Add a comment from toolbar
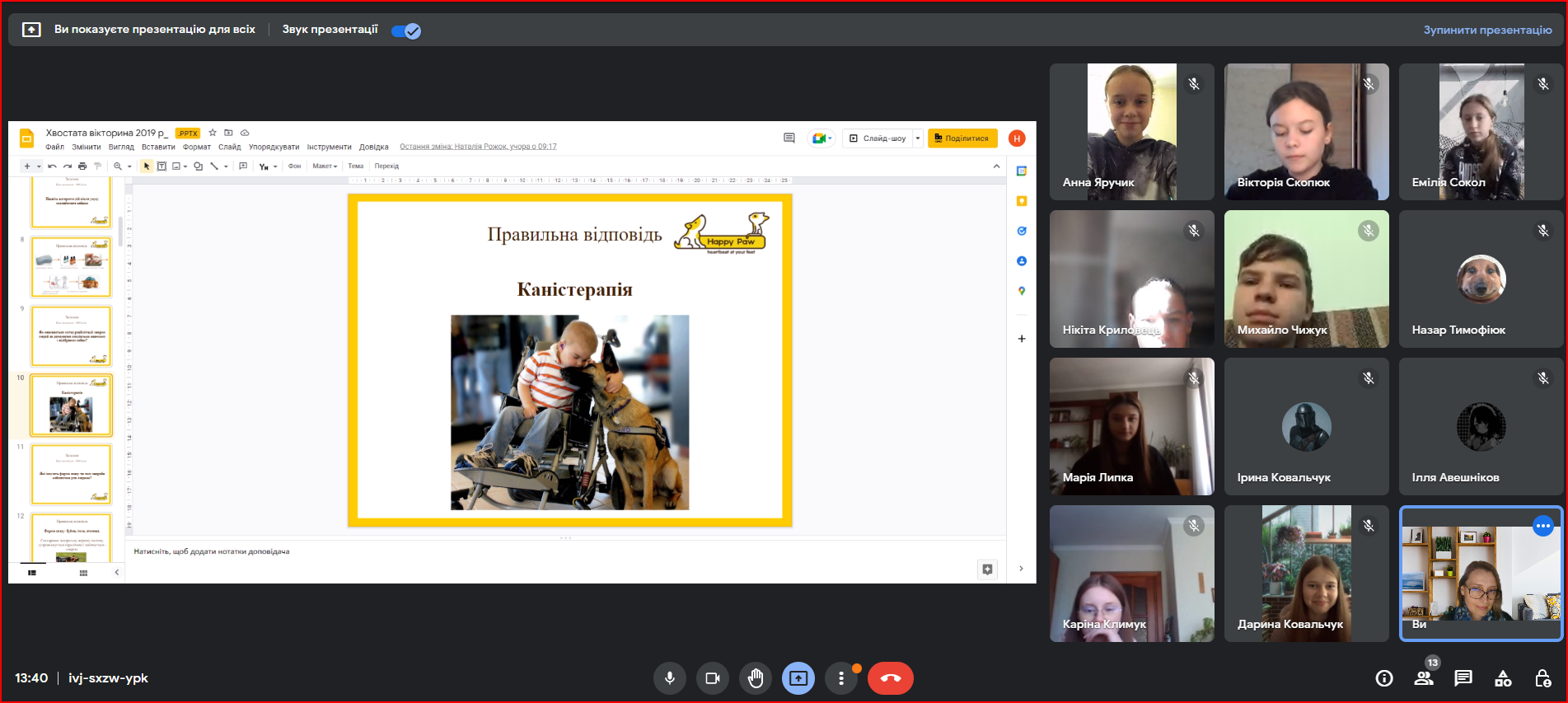Image resolution: width=1568 pixels, height=703 pixels. pos(243,166)
